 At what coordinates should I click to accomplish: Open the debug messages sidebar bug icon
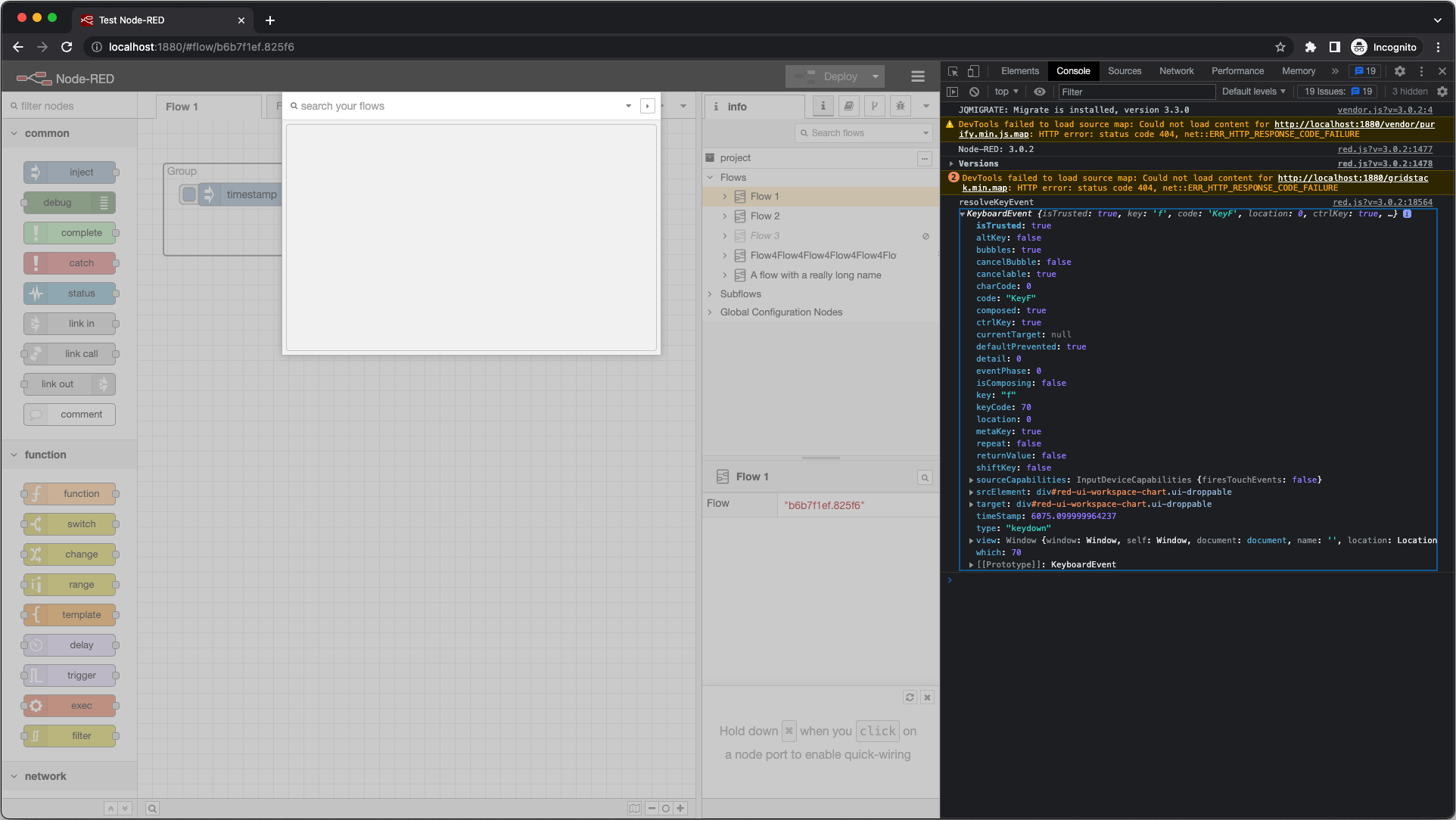pyautogui.click(x=900, y=106)
